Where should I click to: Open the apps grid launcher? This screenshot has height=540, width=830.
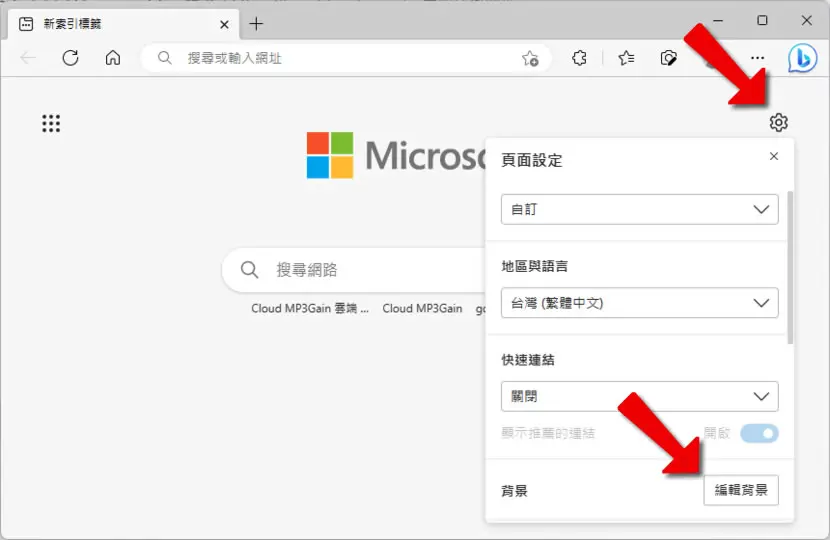pyautogui.click(x=51, y=123)
